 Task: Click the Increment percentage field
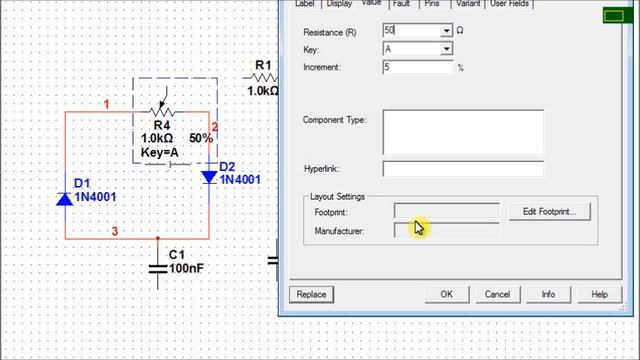[x=418, y=67]
